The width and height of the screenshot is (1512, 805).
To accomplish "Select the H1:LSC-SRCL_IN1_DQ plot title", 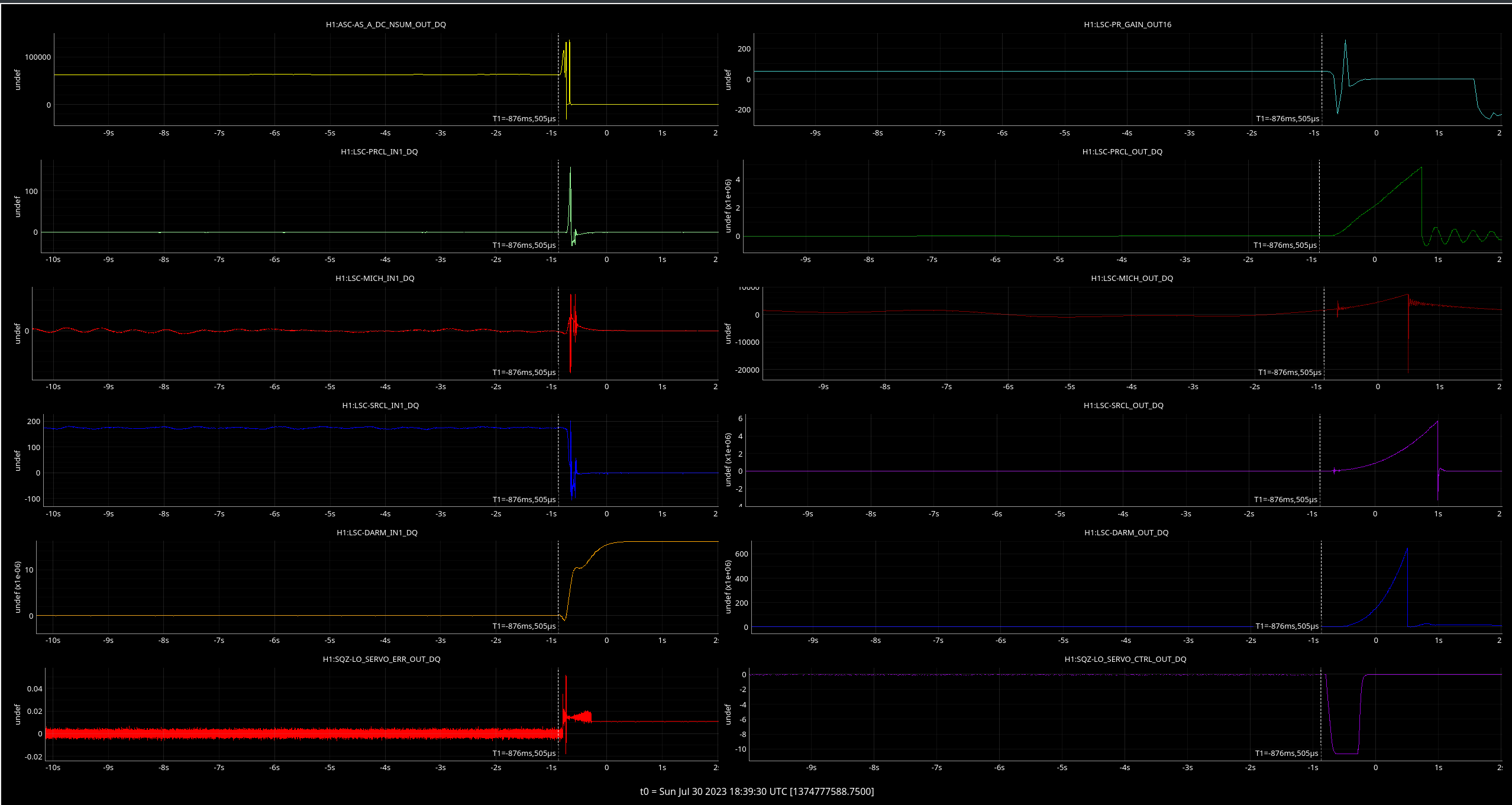I will 380,406.
